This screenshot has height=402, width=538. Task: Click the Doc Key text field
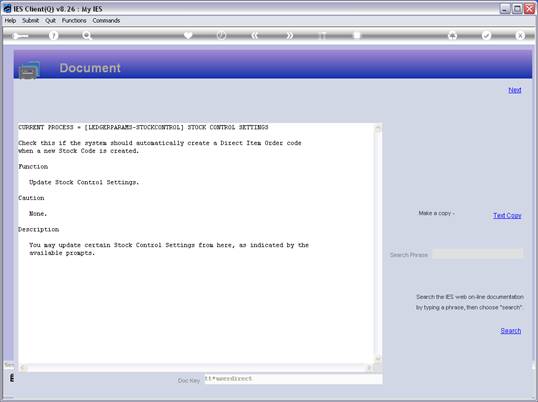point(293,379)
